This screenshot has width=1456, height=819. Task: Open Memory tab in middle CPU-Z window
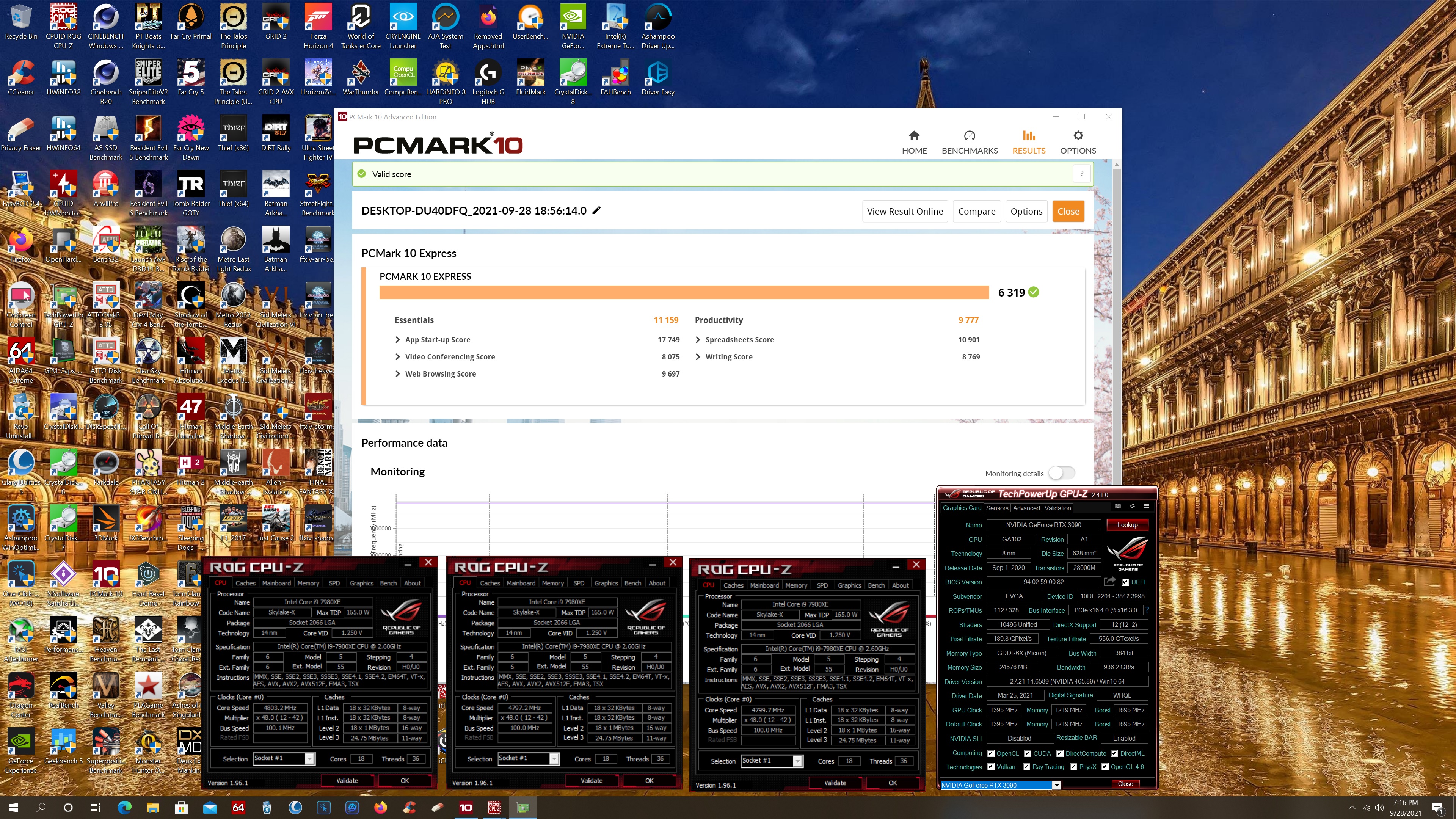pos(552,583)
